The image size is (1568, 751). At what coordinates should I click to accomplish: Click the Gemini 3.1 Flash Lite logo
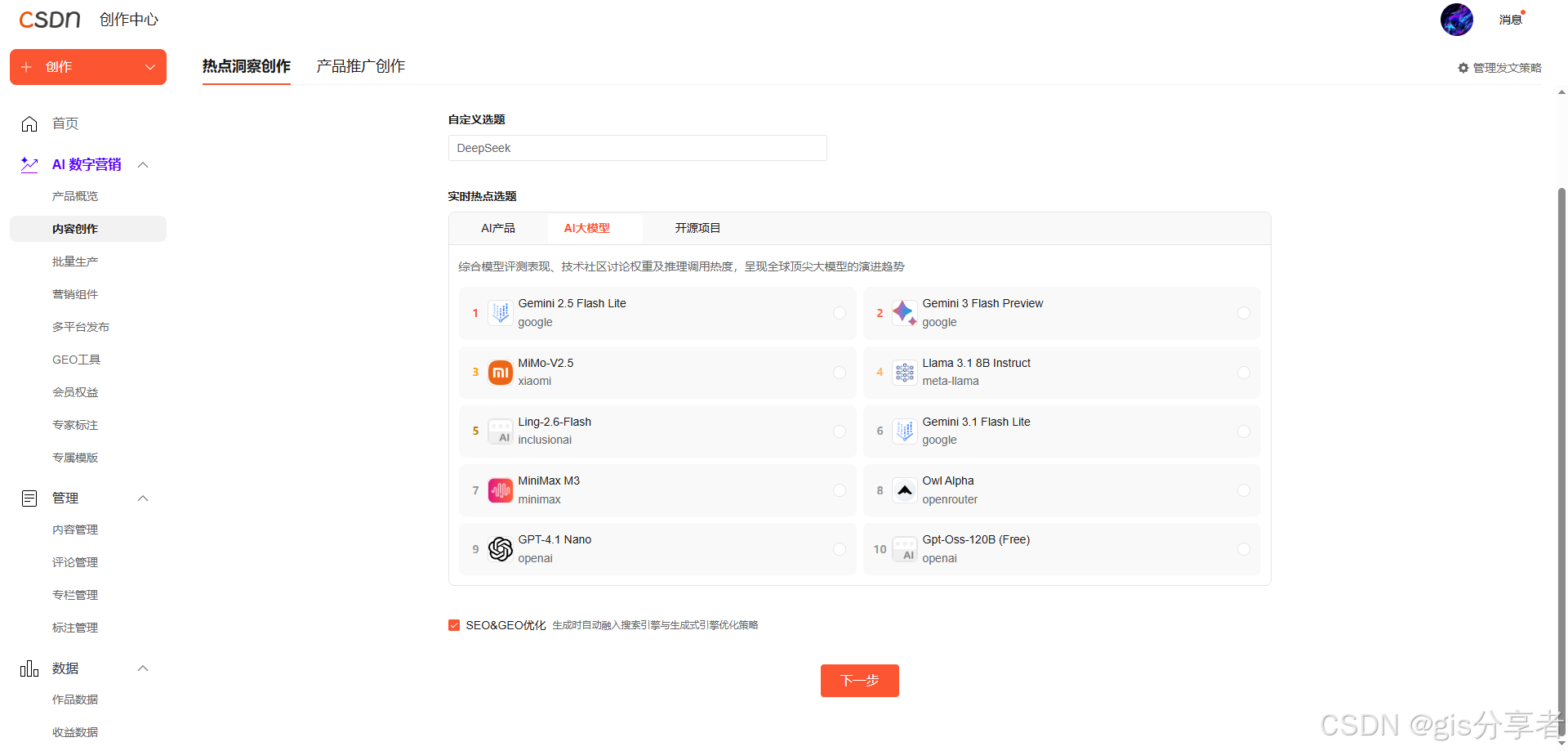[905, 431]
